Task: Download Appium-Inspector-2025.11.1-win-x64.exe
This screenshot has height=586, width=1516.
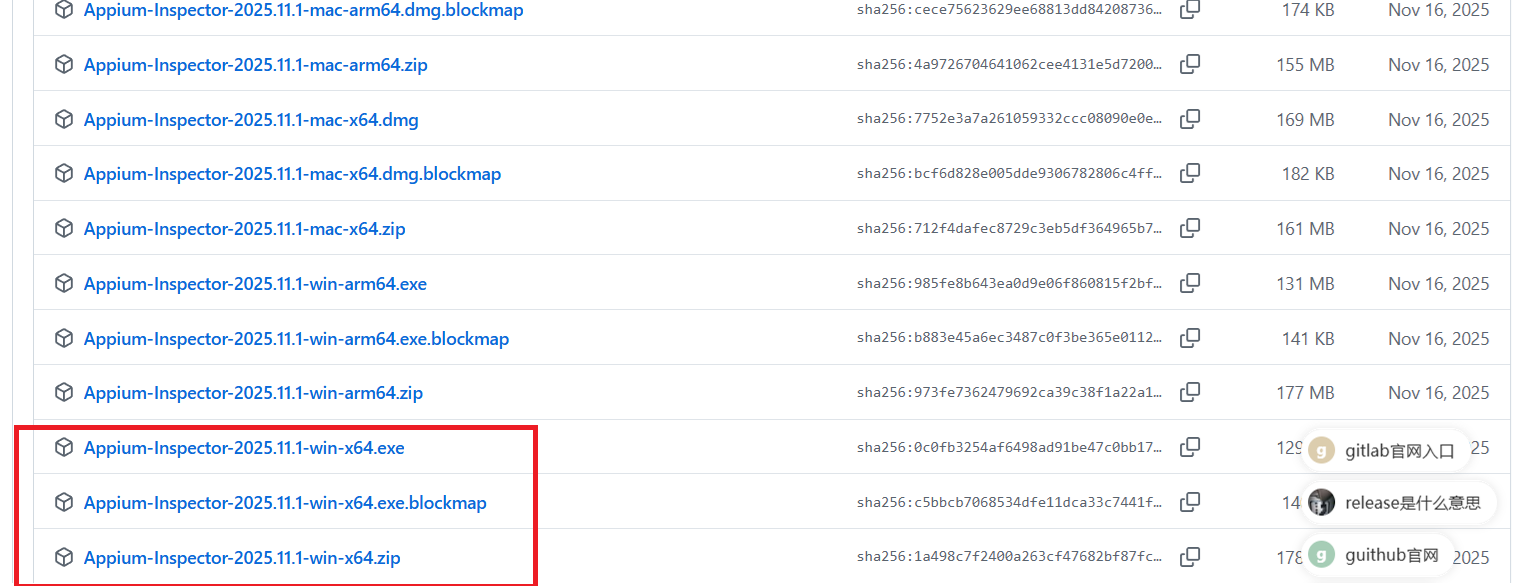Action: click(x=244, y=447)
